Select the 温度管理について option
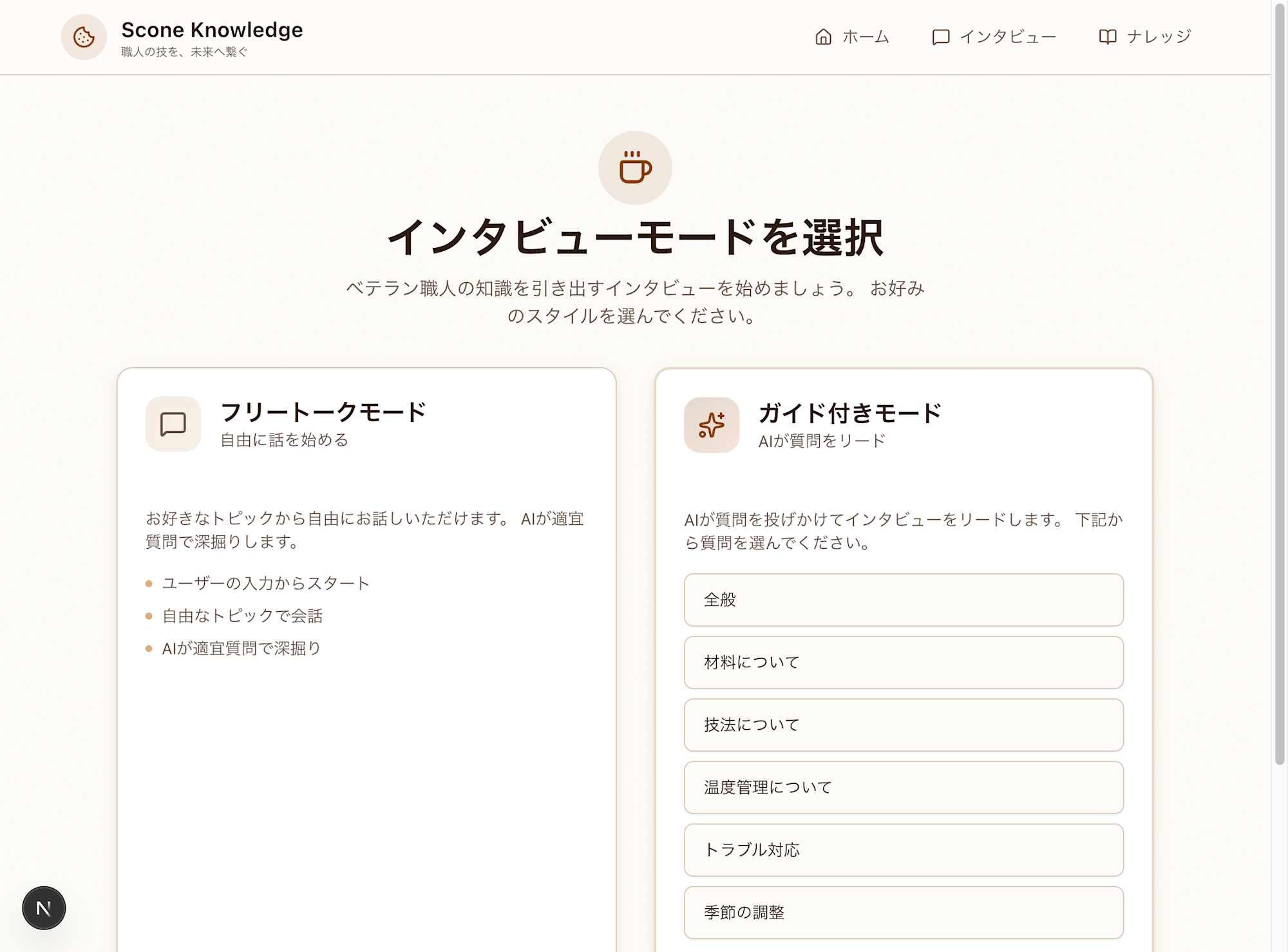Viewport: 1288px width, 952px height. [x=903, y=787]
